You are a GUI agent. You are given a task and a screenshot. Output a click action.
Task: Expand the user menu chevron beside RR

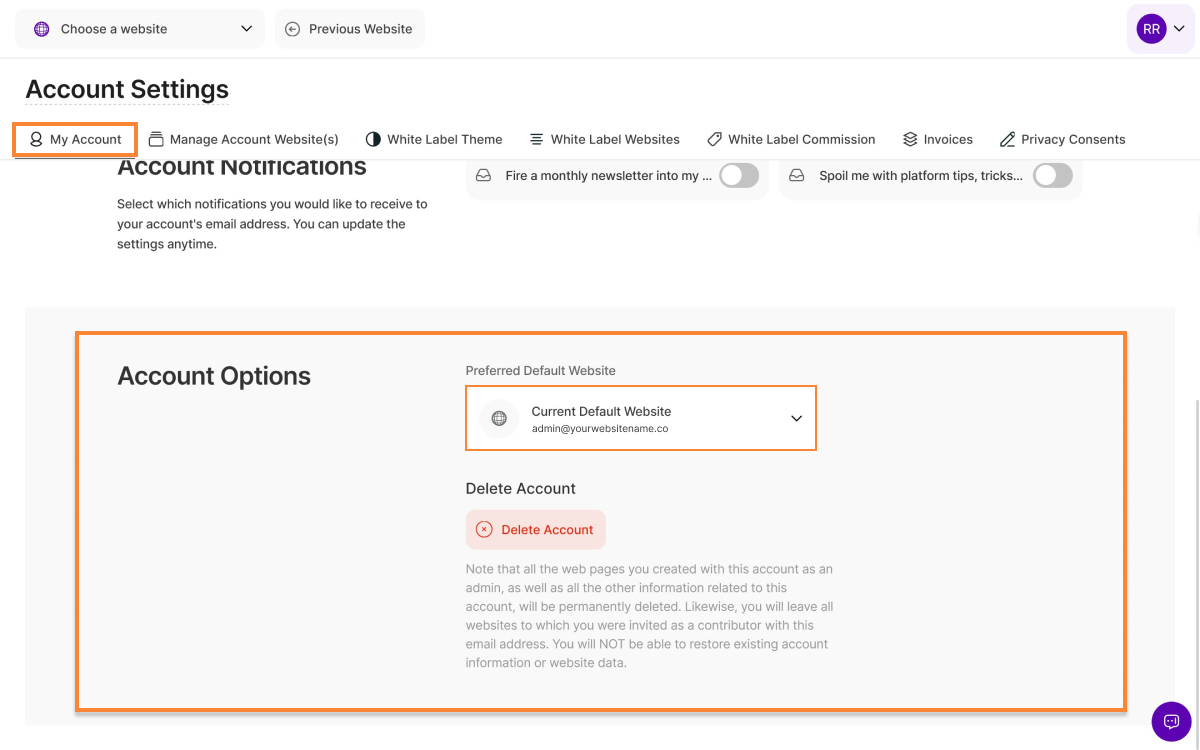pos(1179,29)
